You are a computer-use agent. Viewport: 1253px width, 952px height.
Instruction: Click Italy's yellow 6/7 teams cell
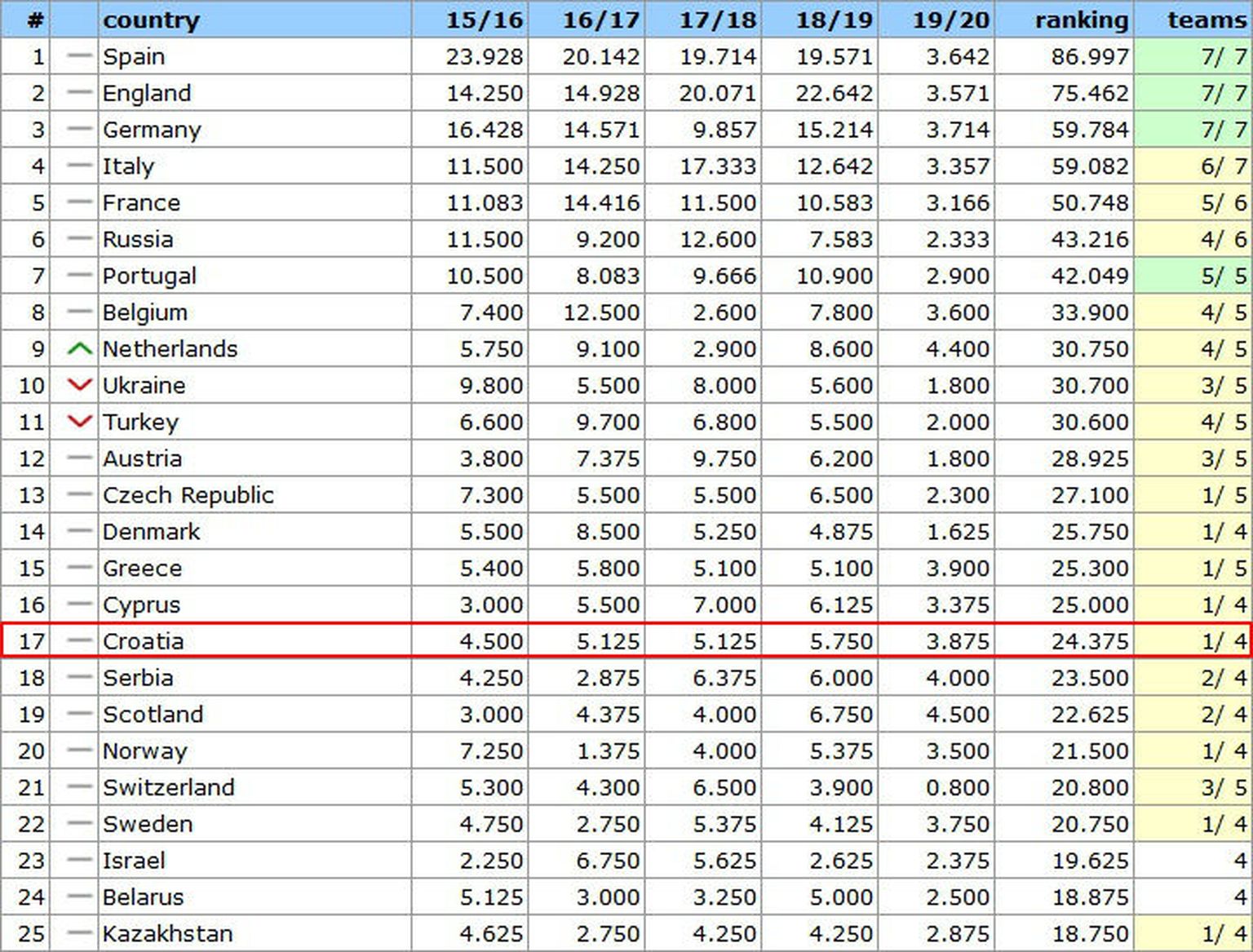point(1193,166)
